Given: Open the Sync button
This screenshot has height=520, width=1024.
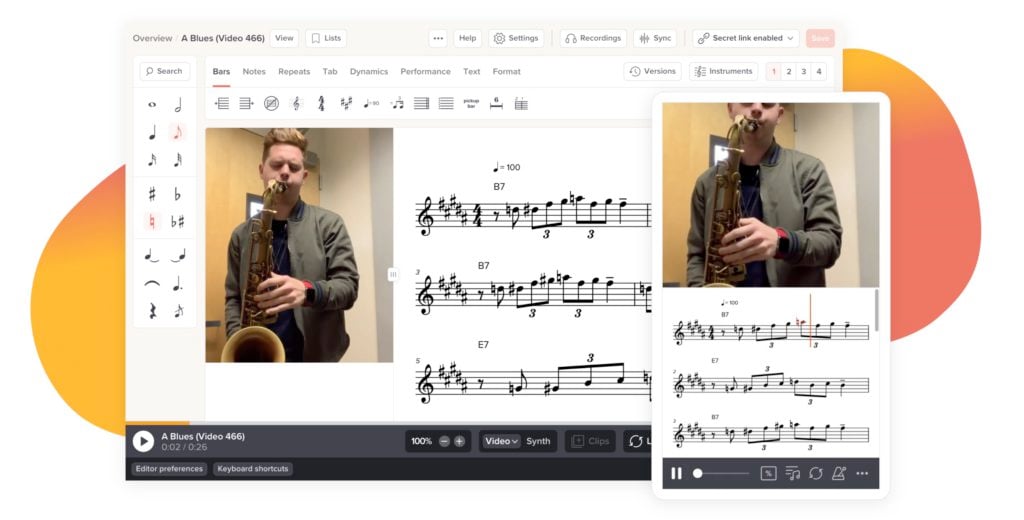Looking at the screenshot, I should pyautogui.click(x=655, y=38).
